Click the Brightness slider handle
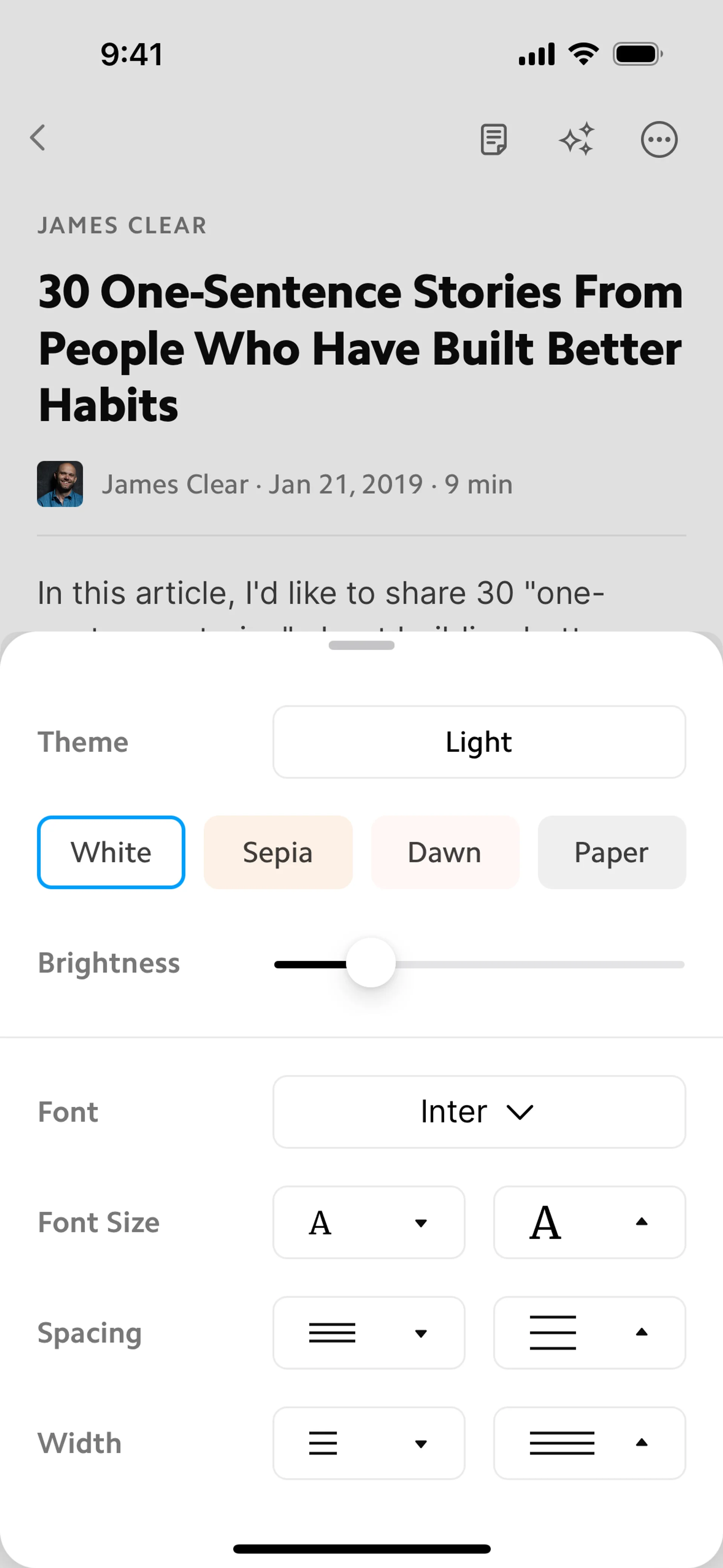The image size is (723, 1568). tap(371, 963)
